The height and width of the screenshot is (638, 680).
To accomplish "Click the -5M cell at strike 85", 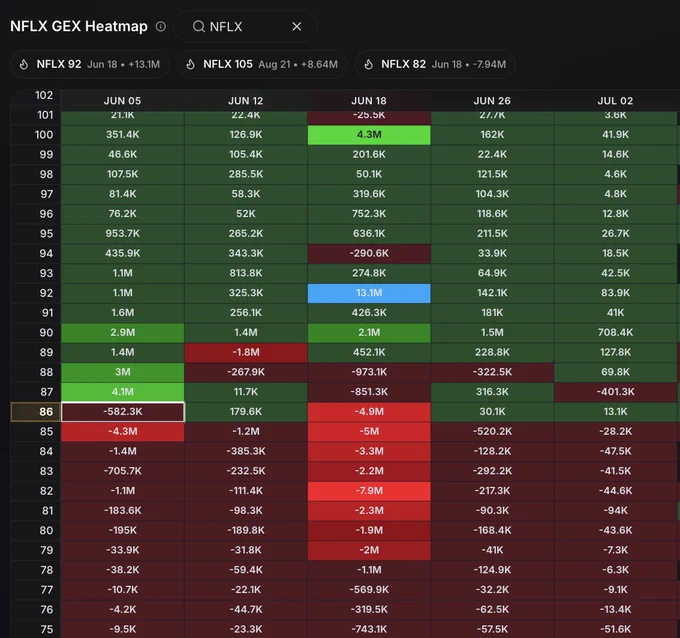I will tap(369, 431).
